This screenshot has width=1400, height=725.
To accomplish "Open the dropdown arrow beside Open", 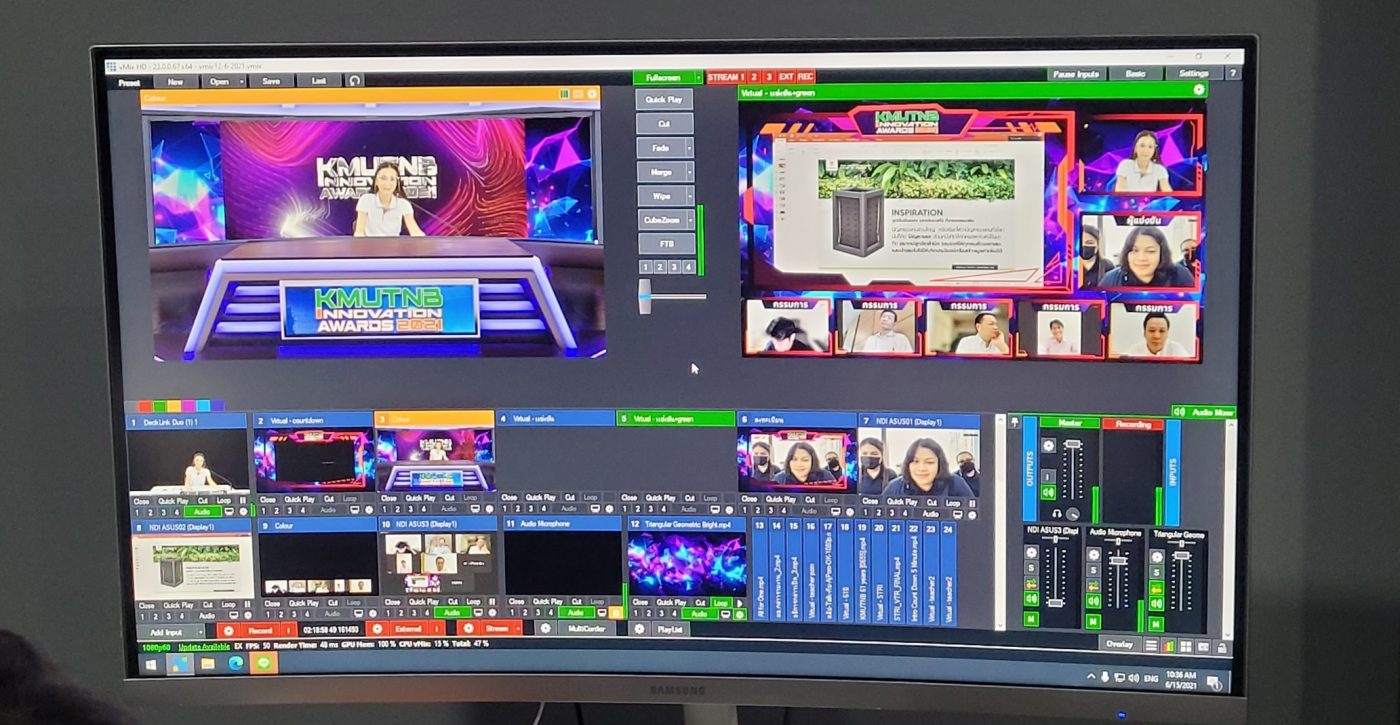I will tap(240, 81).
